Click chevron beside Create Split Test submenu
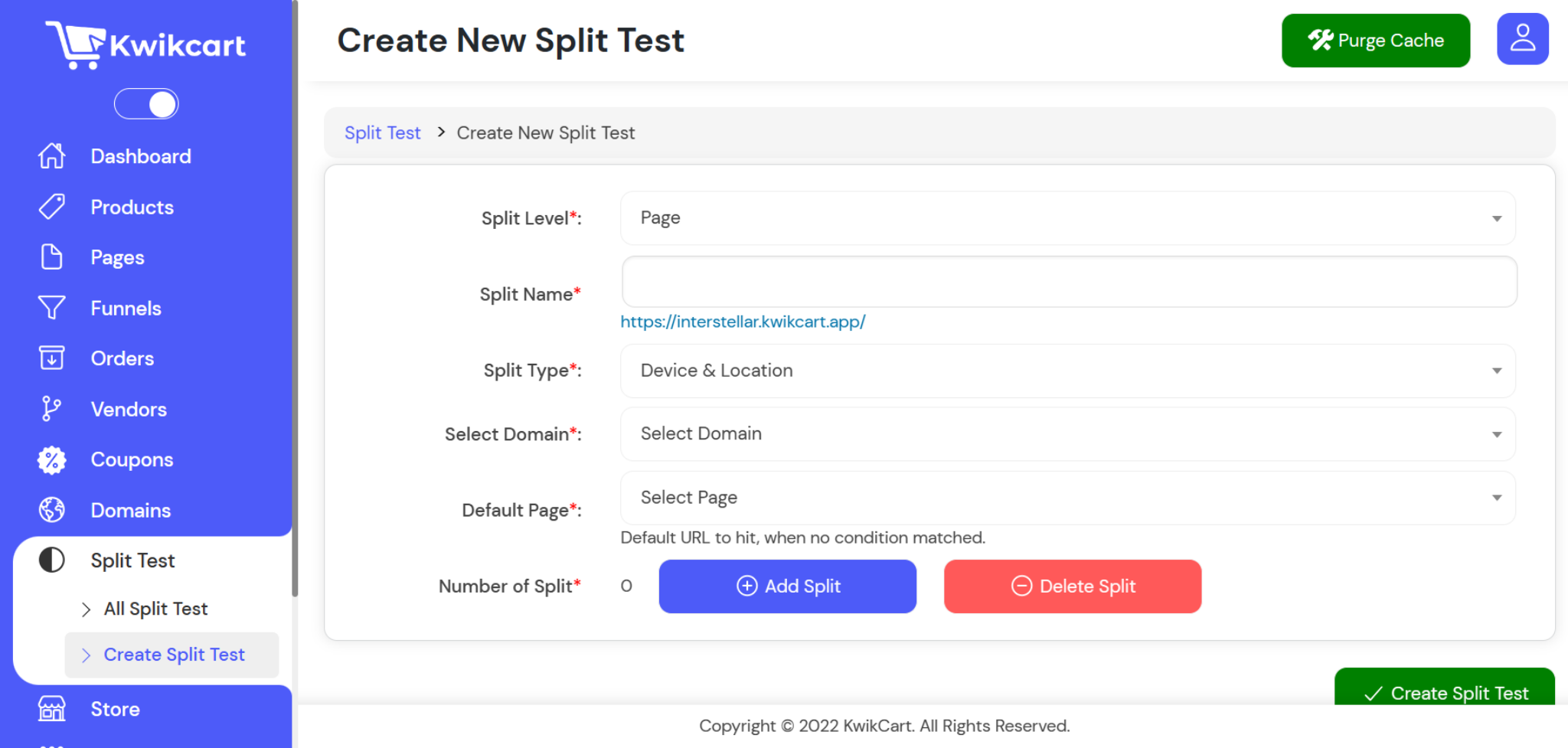Viewport: 1568px width, 748px height. pyautogui.click(x=87, y=655)
